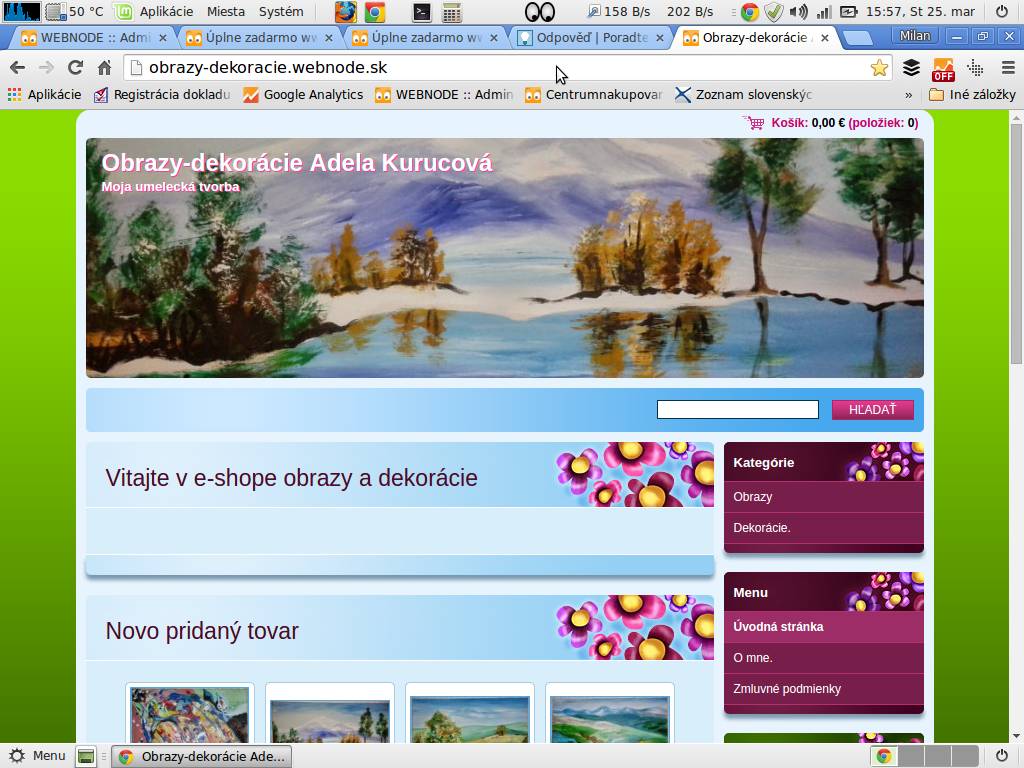Screen dimensions: 1024x768
Task: Open the O mne. page
Action: pos(824,658)
